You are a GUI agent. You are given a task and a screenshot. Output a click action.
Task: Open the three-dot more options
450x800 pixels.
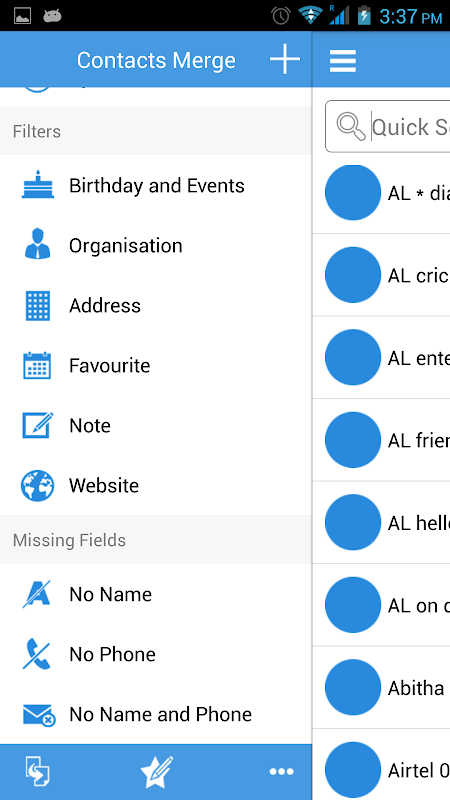[281, 771]
